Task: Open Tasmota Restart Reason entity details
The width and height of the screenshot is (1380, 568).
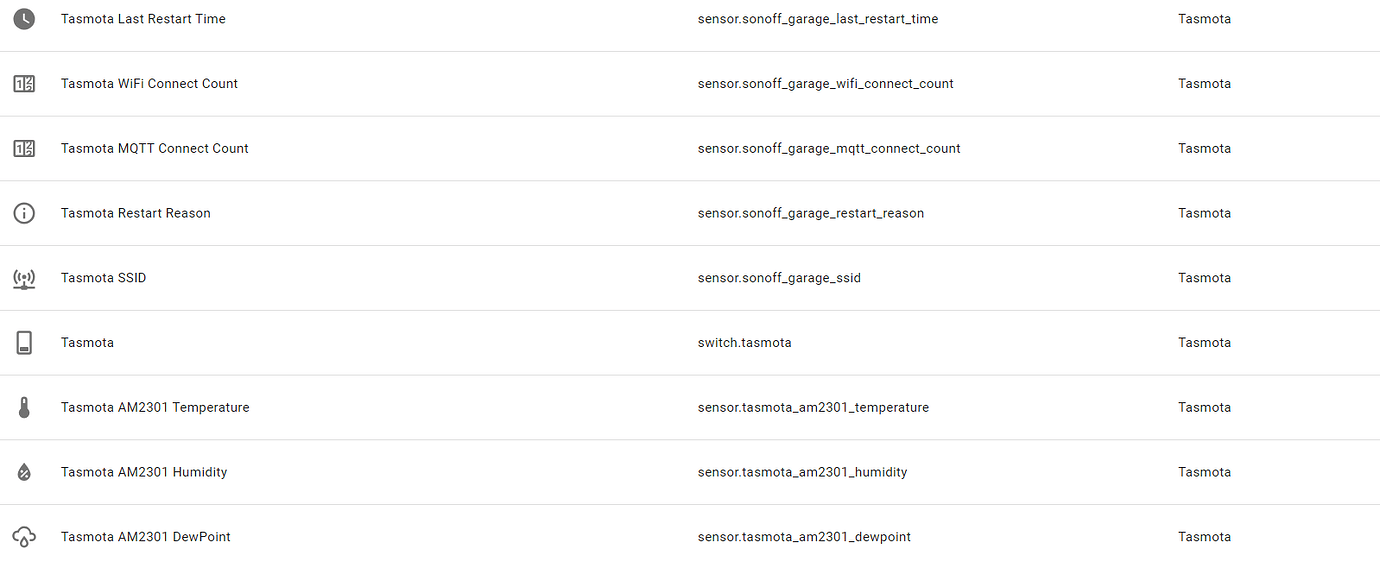Action: (x=135, y=213)
